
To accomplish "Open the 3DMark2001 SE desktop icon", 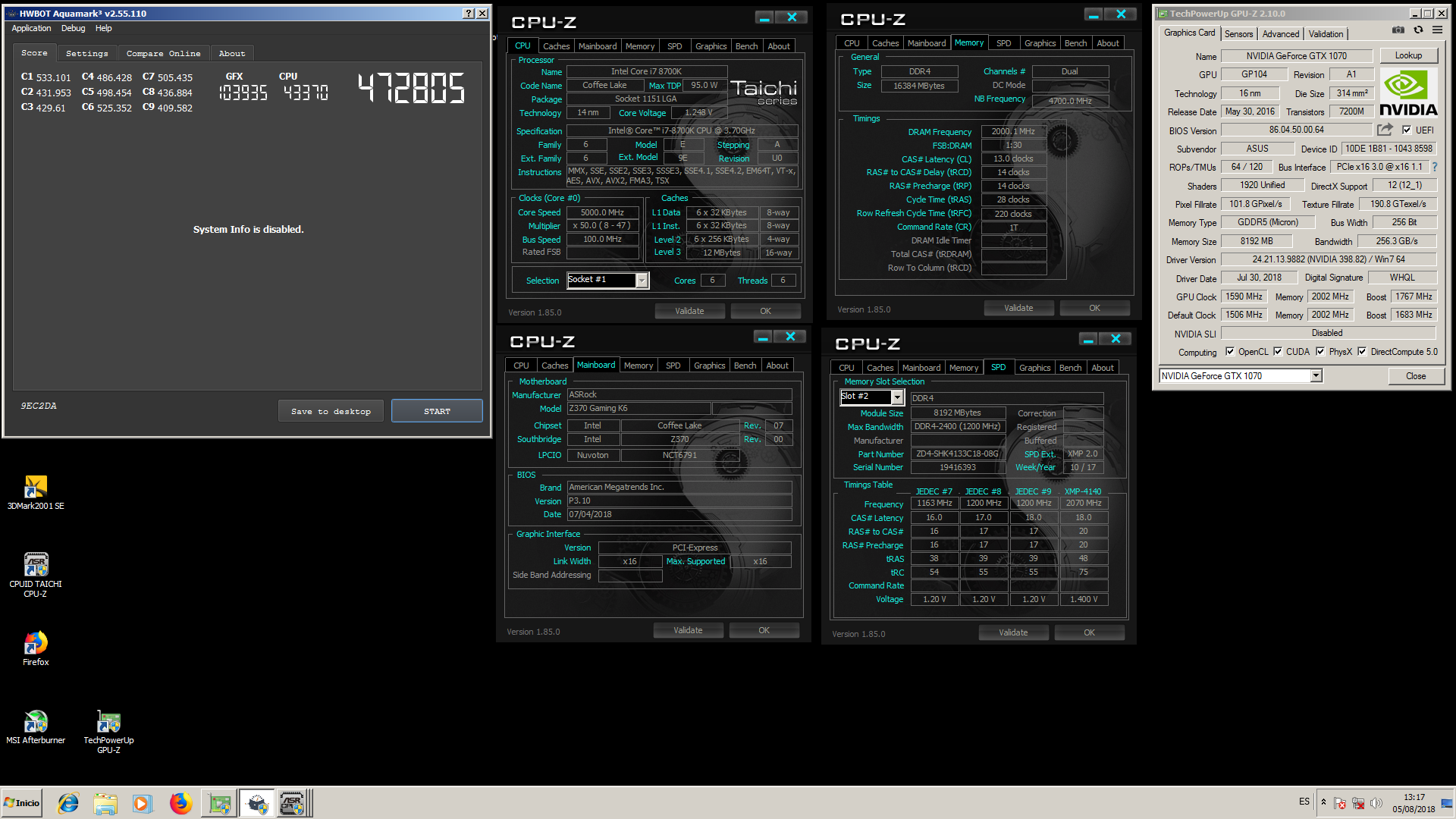I will (36, 491).
